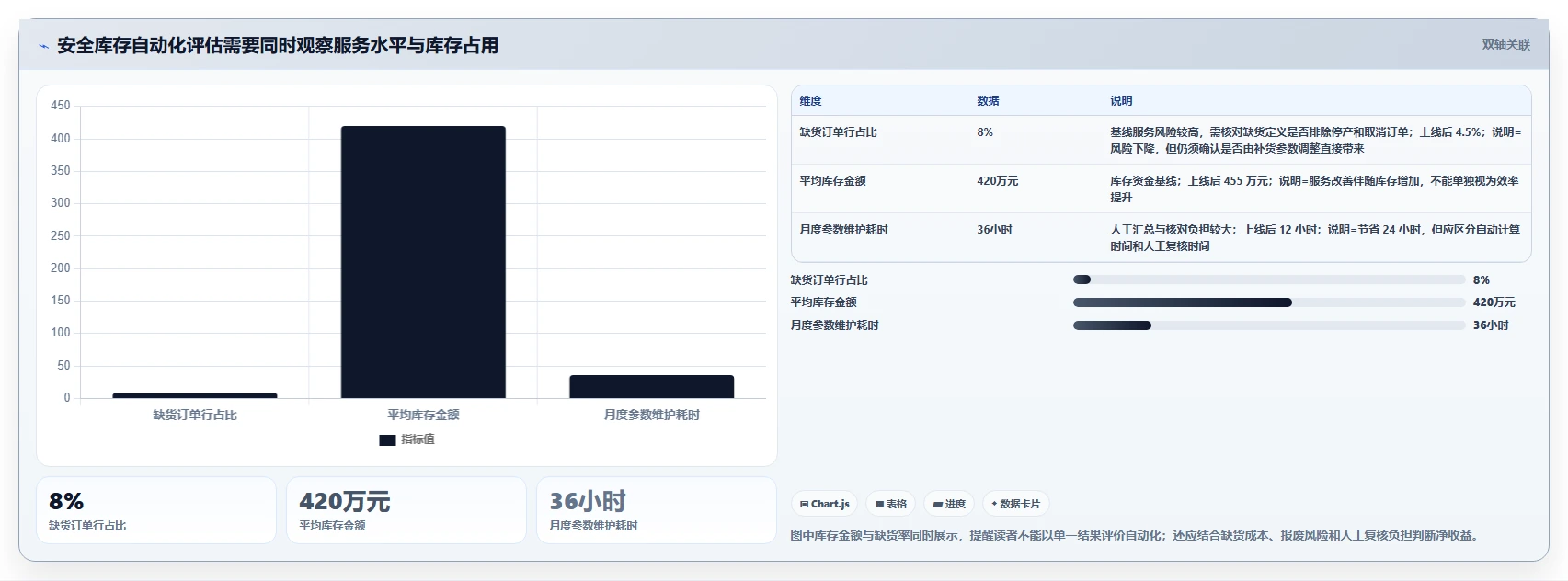Click the 平均库存金额 progress bar

tap(1269, 302)
